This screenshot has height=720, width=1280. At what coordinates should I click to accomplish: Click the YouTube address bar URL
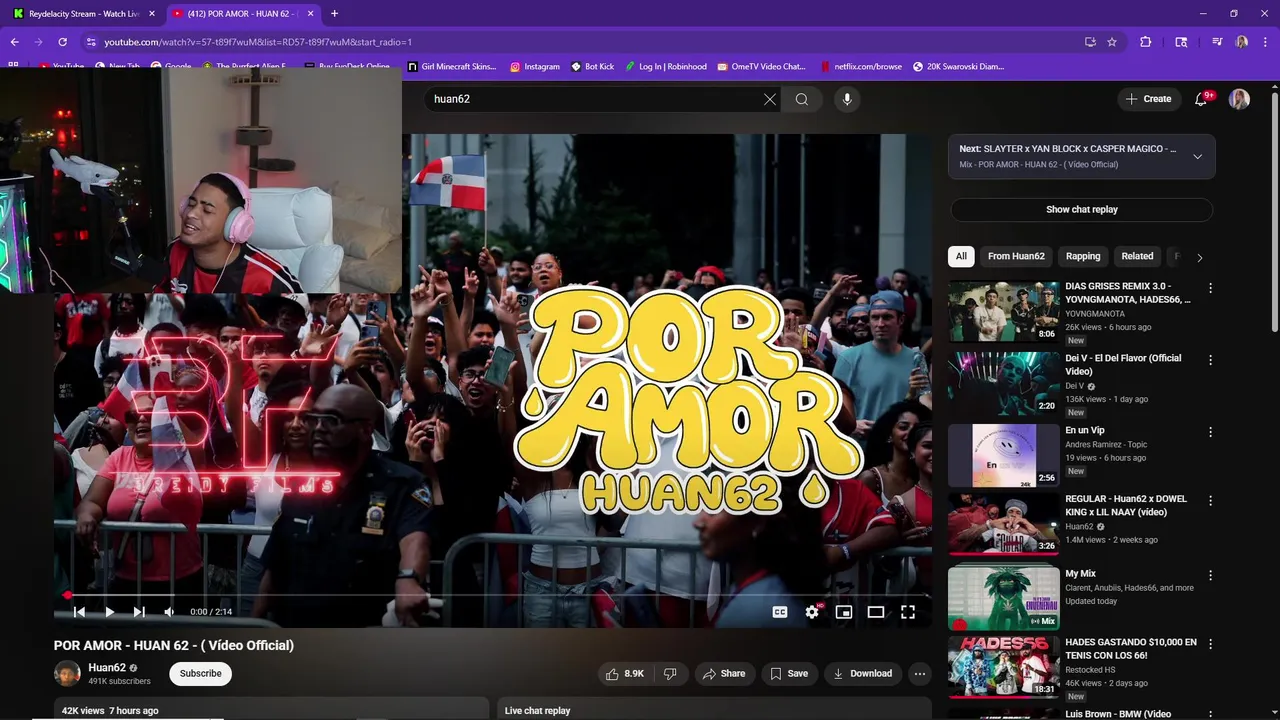pyautogui.click(x=258, y=42)
